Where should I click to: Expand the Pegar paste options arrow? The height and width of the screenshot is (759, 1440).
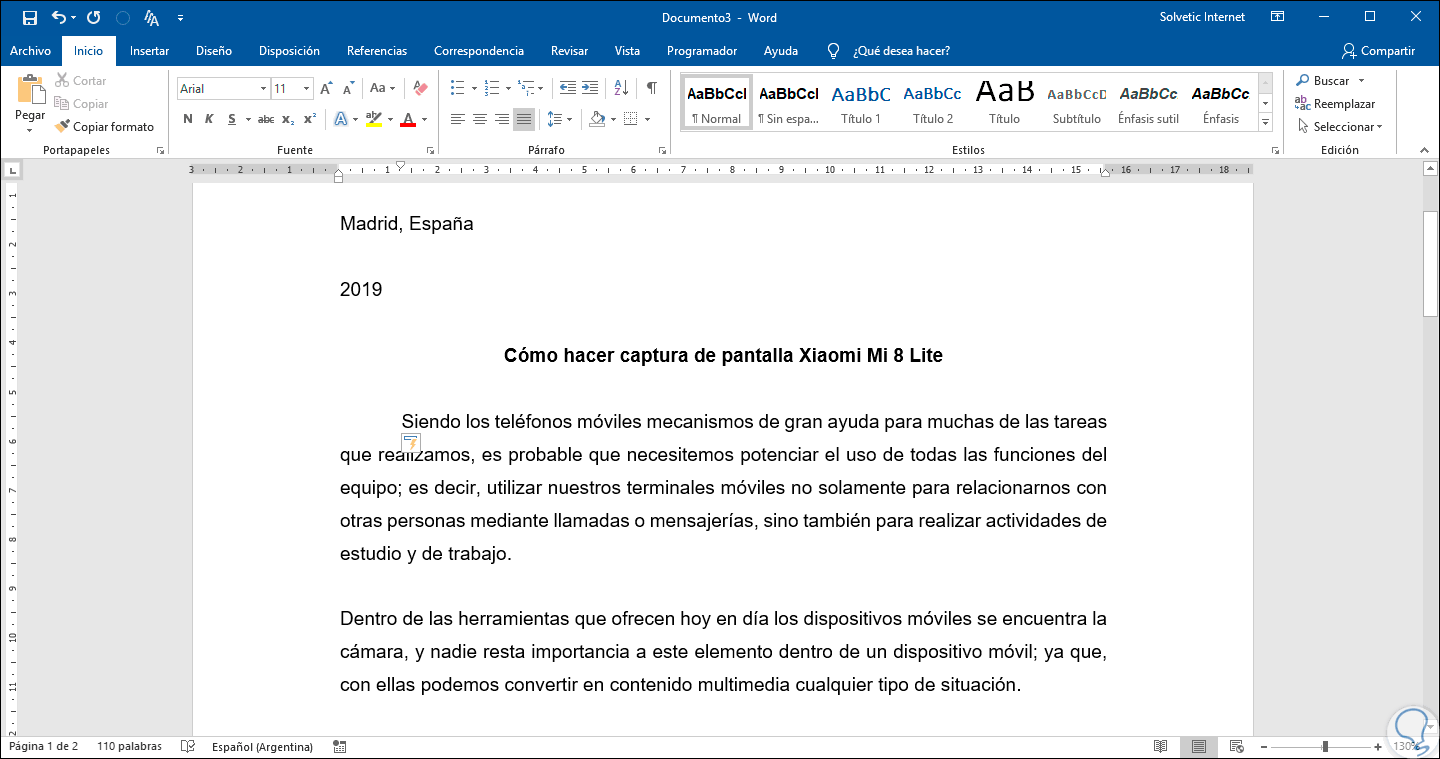pyautogui.click(x=30, y=130)
